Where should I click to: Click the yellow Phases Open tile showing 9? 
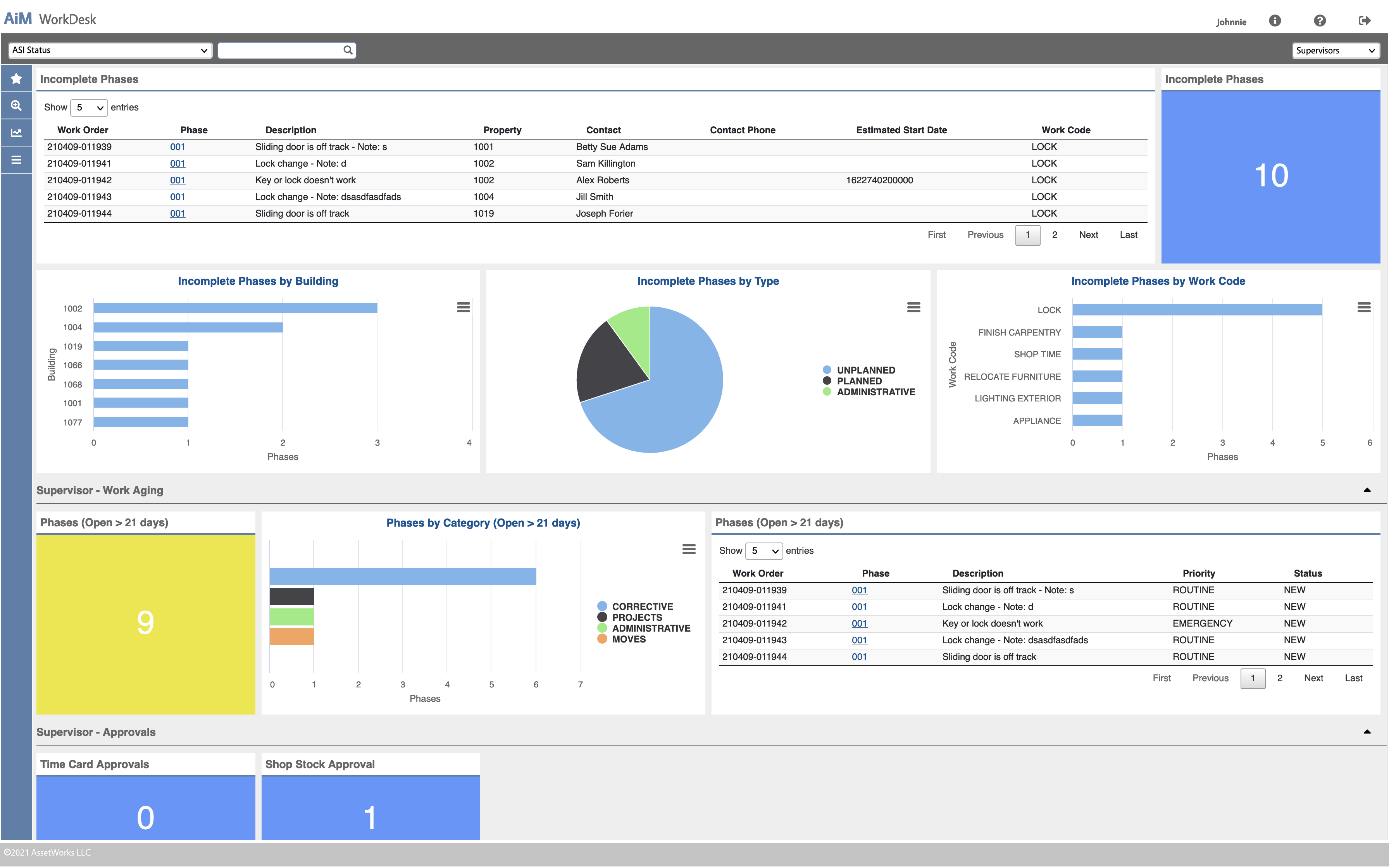pyautogui.click(x=145, y=624)
